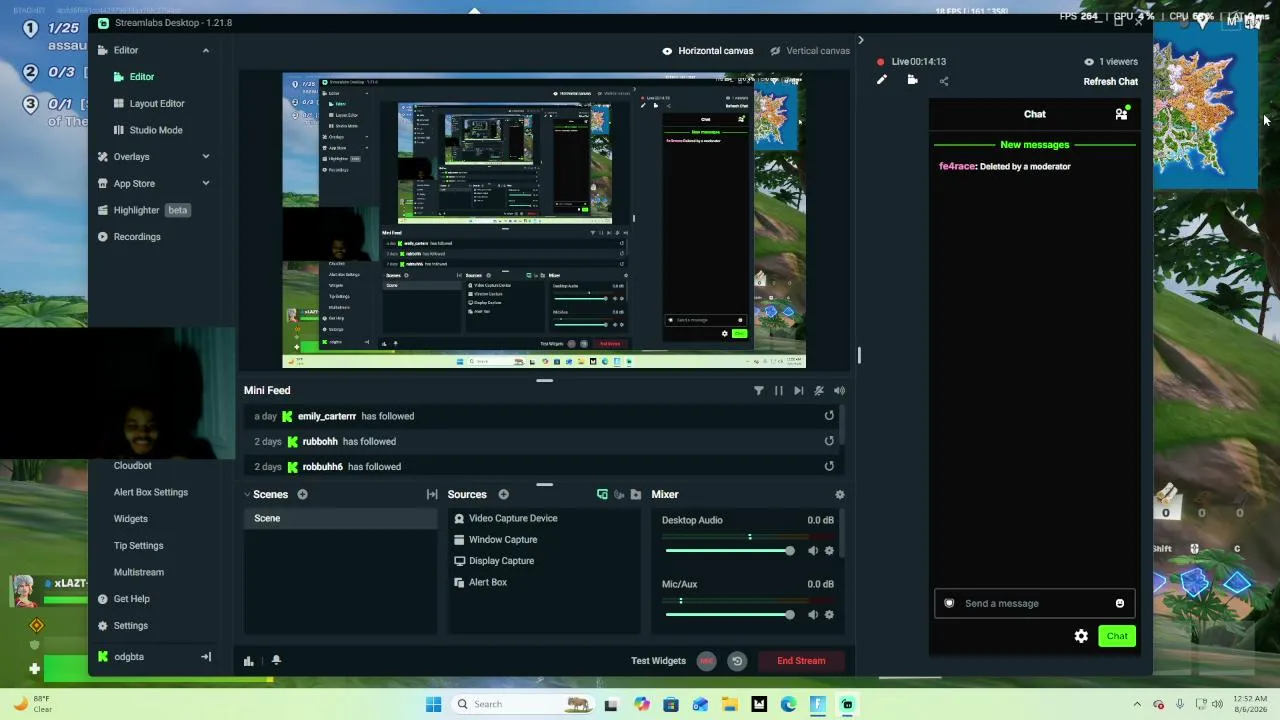
Task: Expand the Overlays menu
Action: [x=206, y=157]
